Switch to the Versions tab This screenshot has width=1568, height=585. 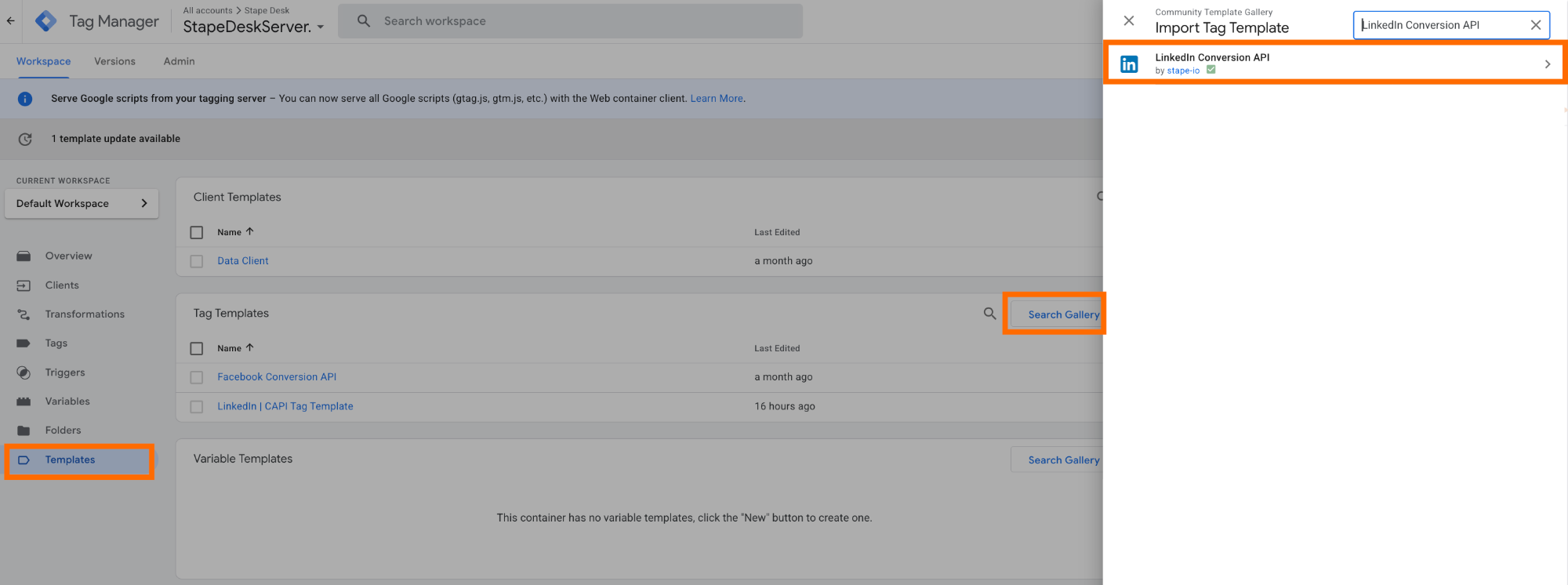pos(114,61)
